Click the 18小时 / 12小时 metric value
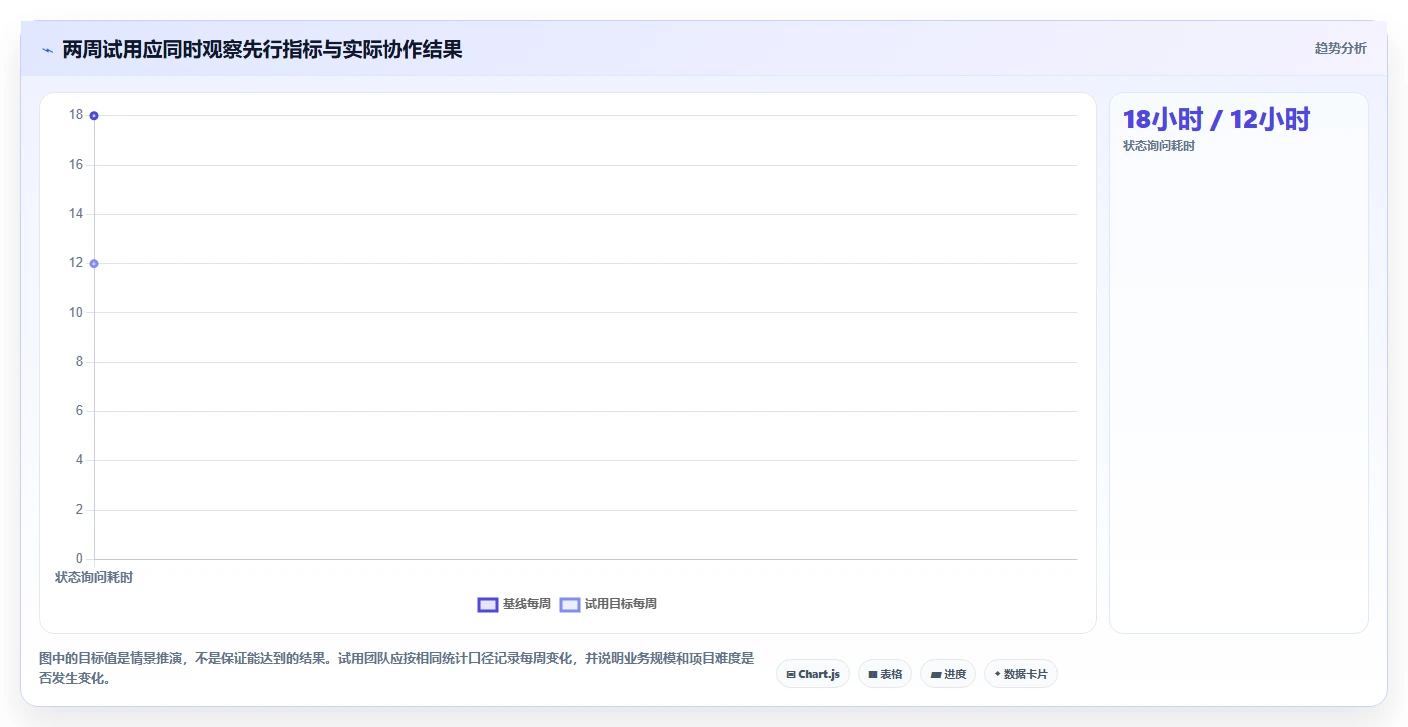This screenshot has height=727, width=1408. click(x=1216, y=120)
